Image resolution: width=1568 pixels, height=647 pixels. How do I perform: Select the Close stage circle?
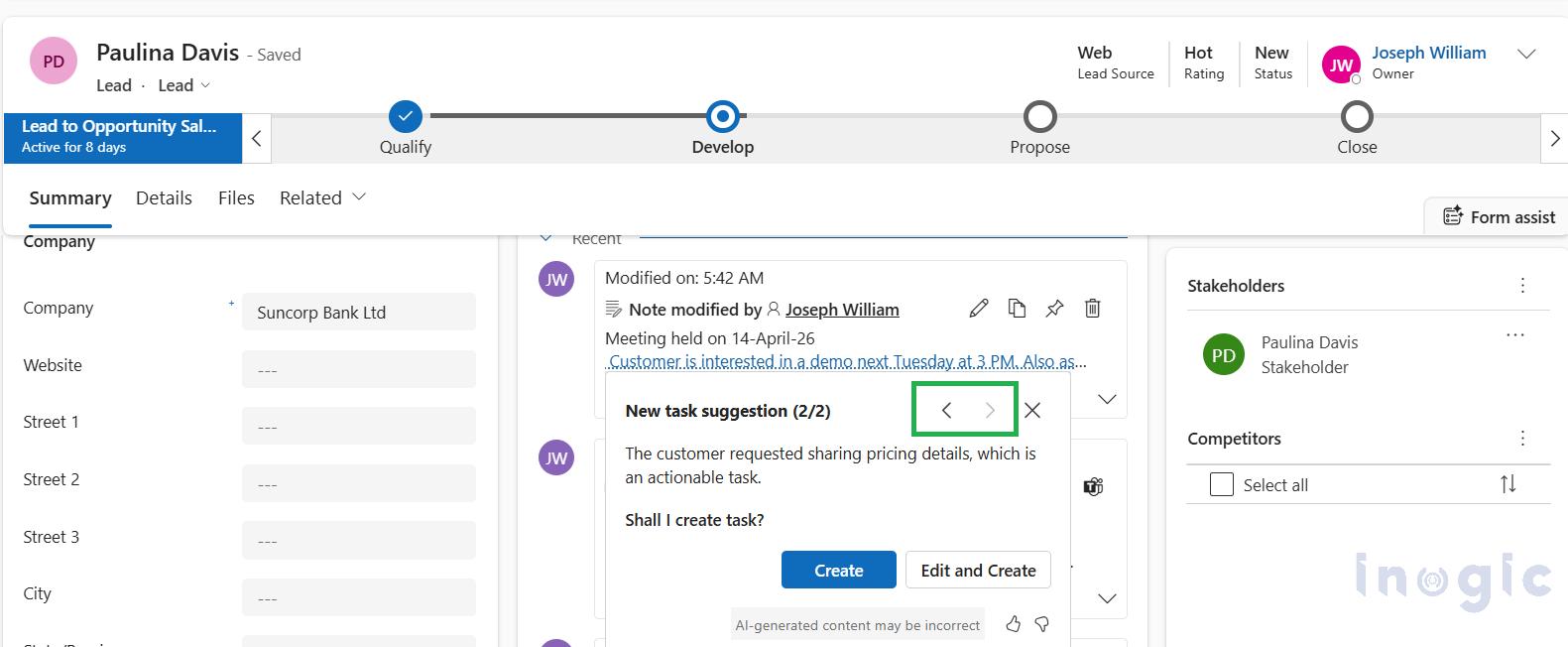point(1357,116)
